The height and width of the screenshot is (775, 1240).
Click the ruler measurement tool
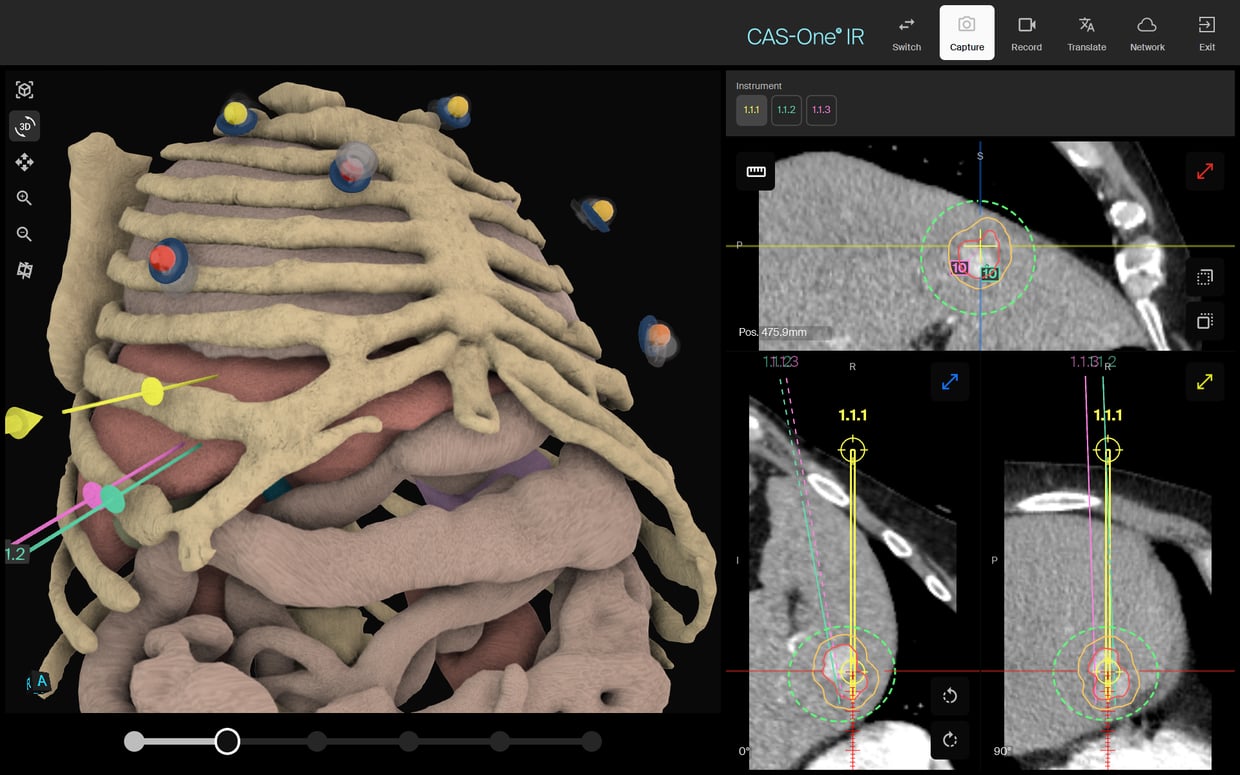756,172
